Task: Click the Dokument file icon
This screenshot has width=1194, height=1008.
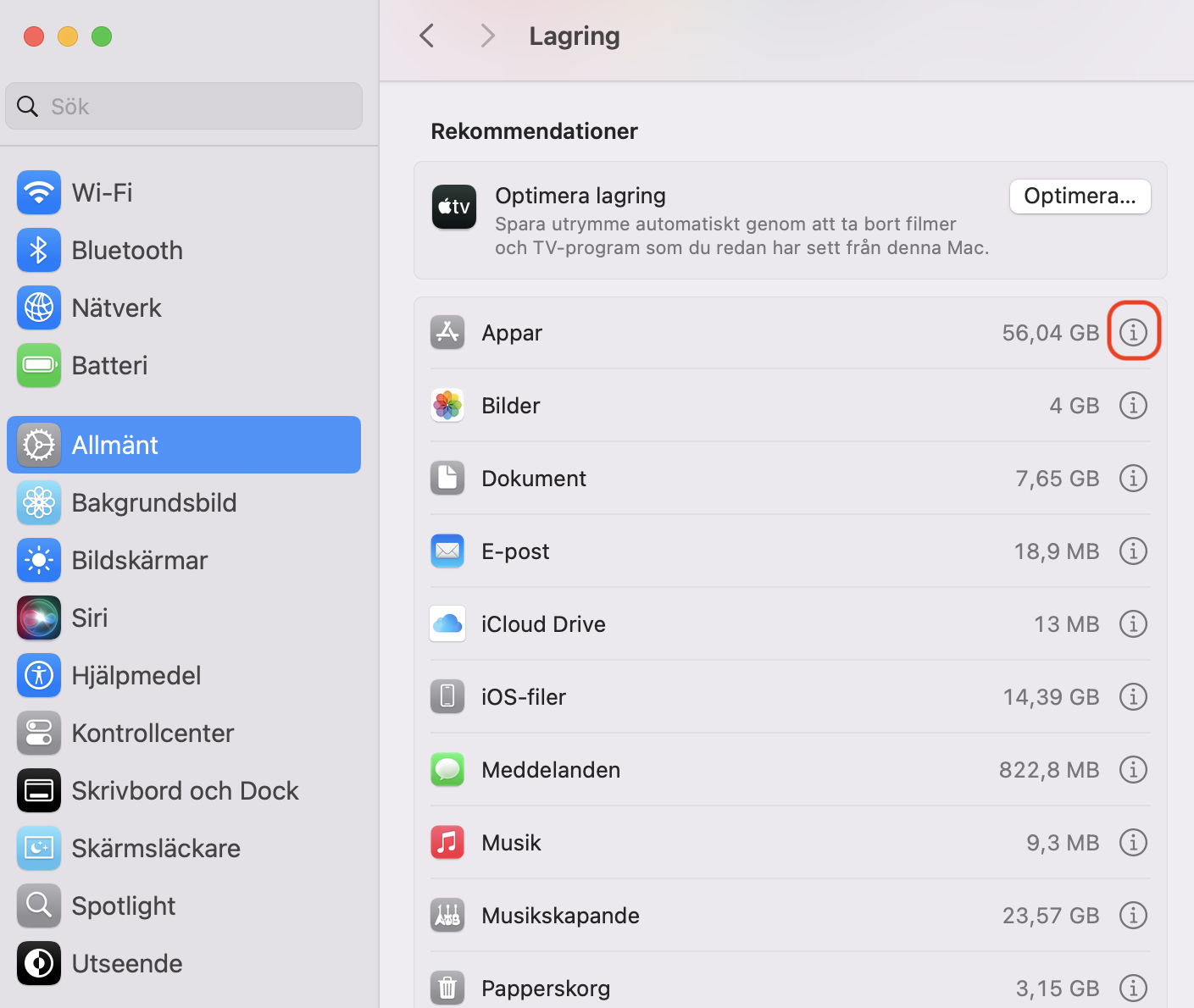Action: [447, 479]
